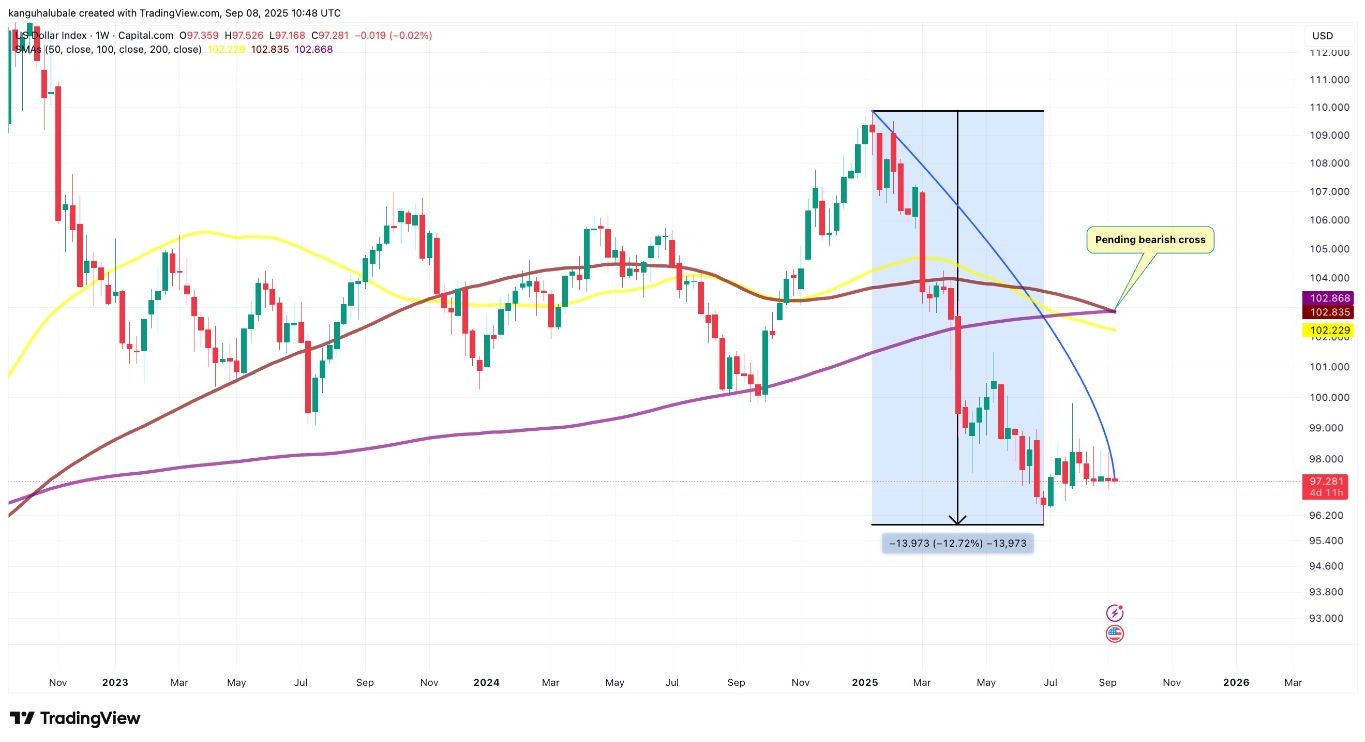Click the yellow SMA 102.229 legend value
Screen dimensions: 1365x742
[x=221, y=50]
